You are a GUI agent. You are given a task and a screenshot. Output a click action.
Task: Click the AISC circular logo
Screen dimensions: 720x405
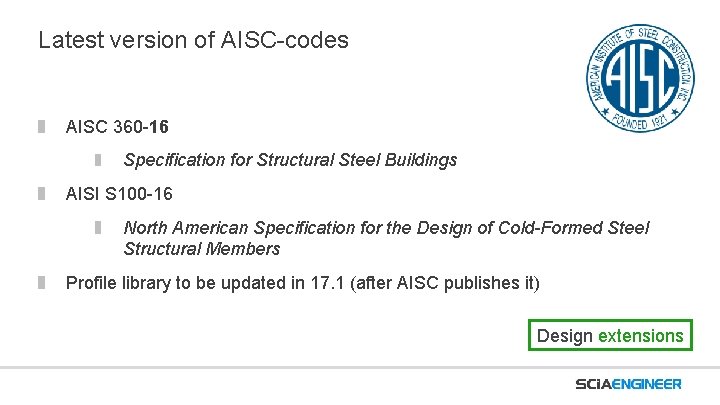[x=640, y=78]
